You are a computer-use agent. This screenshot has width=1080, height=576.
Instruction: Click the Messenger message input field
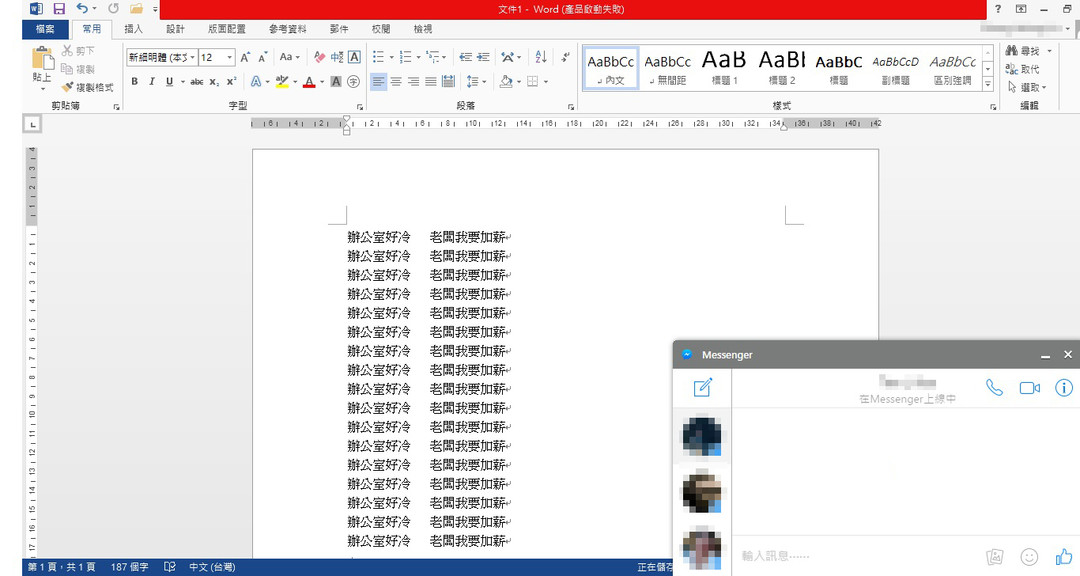(x=856, y=555)
